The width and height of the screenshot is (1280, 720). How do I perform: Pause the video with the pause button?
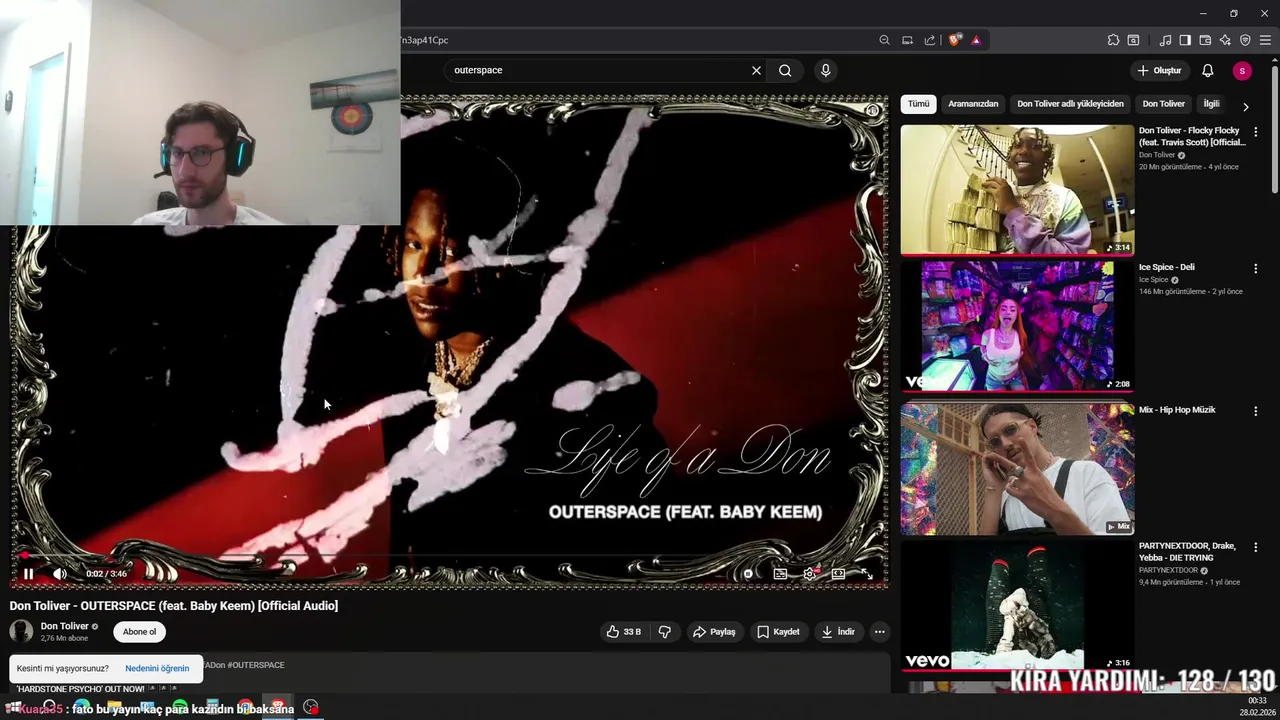[28, 574]
